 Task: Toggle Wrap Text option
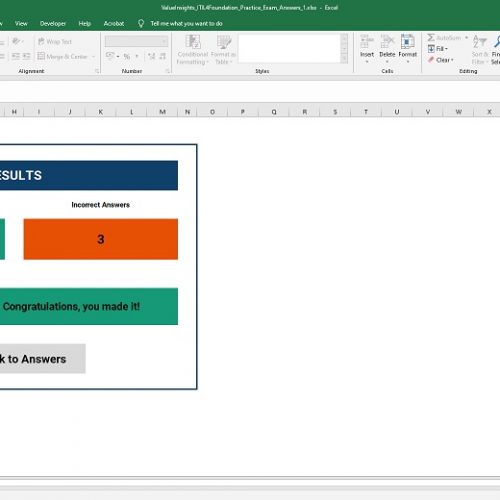pos(55,42)
